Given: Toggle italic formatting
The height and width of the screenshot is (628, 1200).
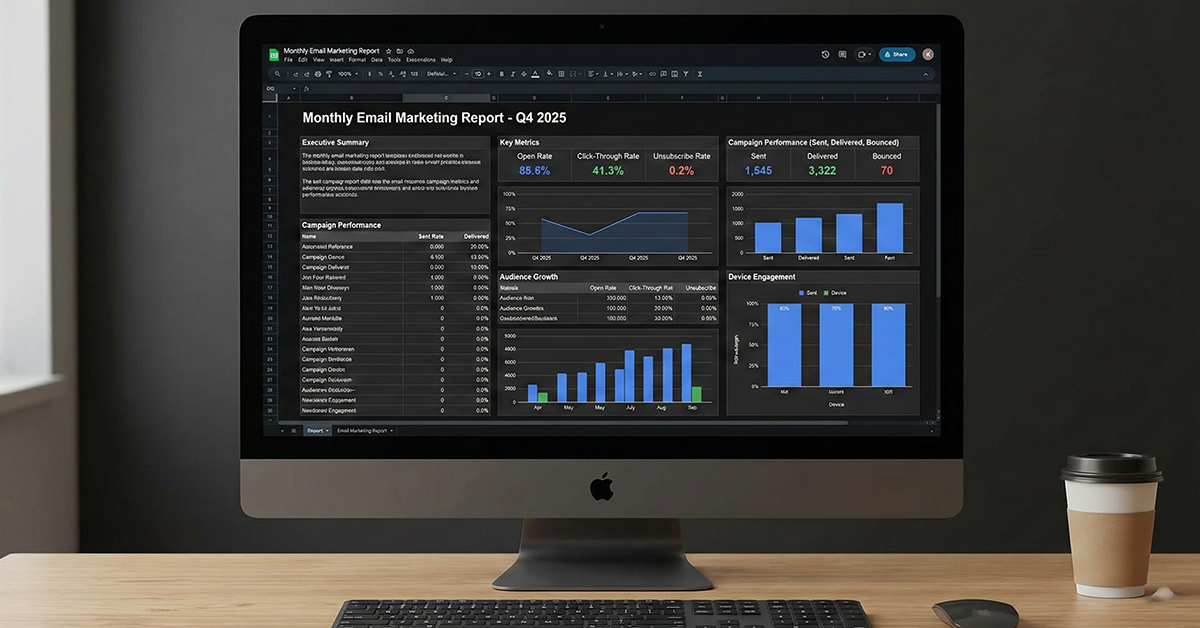Looking at the screenshot, I should coord(513,74).
